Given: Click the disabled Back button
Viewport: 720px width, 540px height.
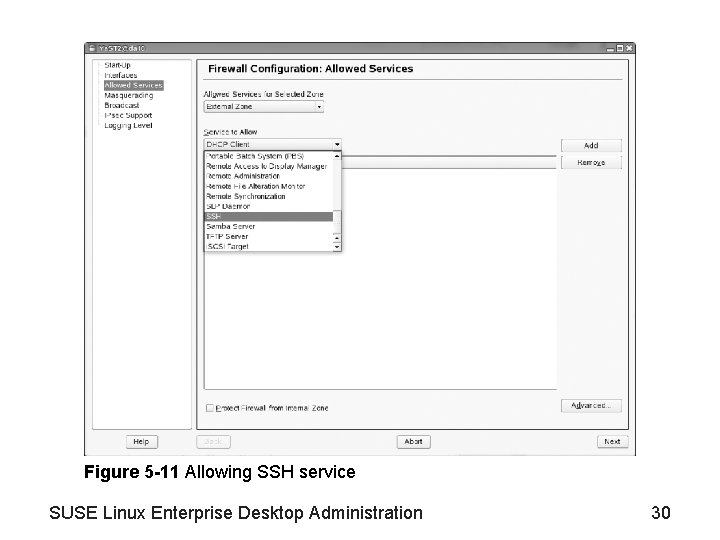Looking at the screenshot, I should tap(214, 442).
